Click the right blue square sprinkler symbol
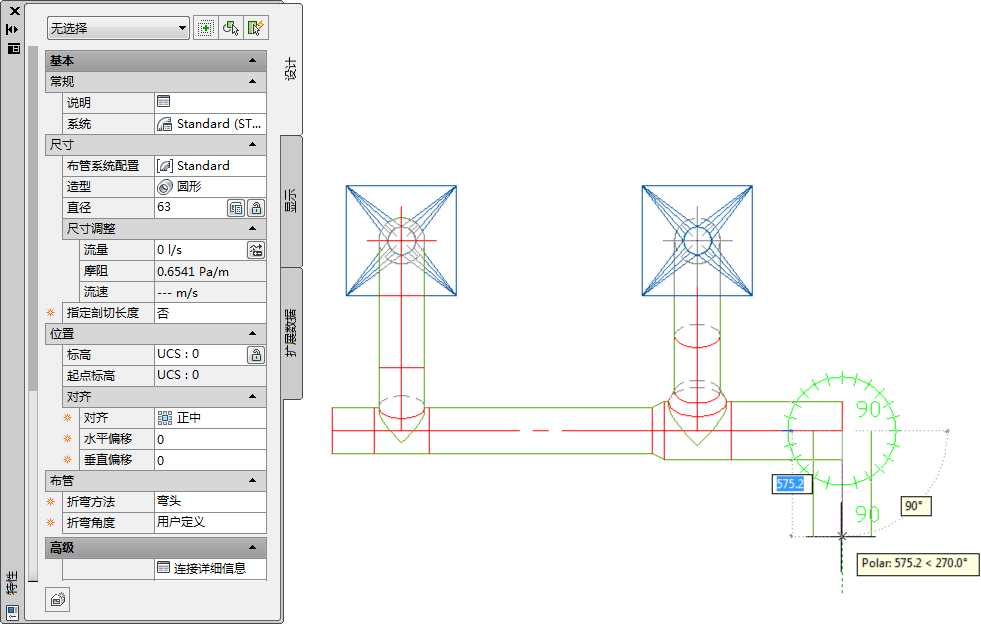The image size is (981, 624). point(697,240)
